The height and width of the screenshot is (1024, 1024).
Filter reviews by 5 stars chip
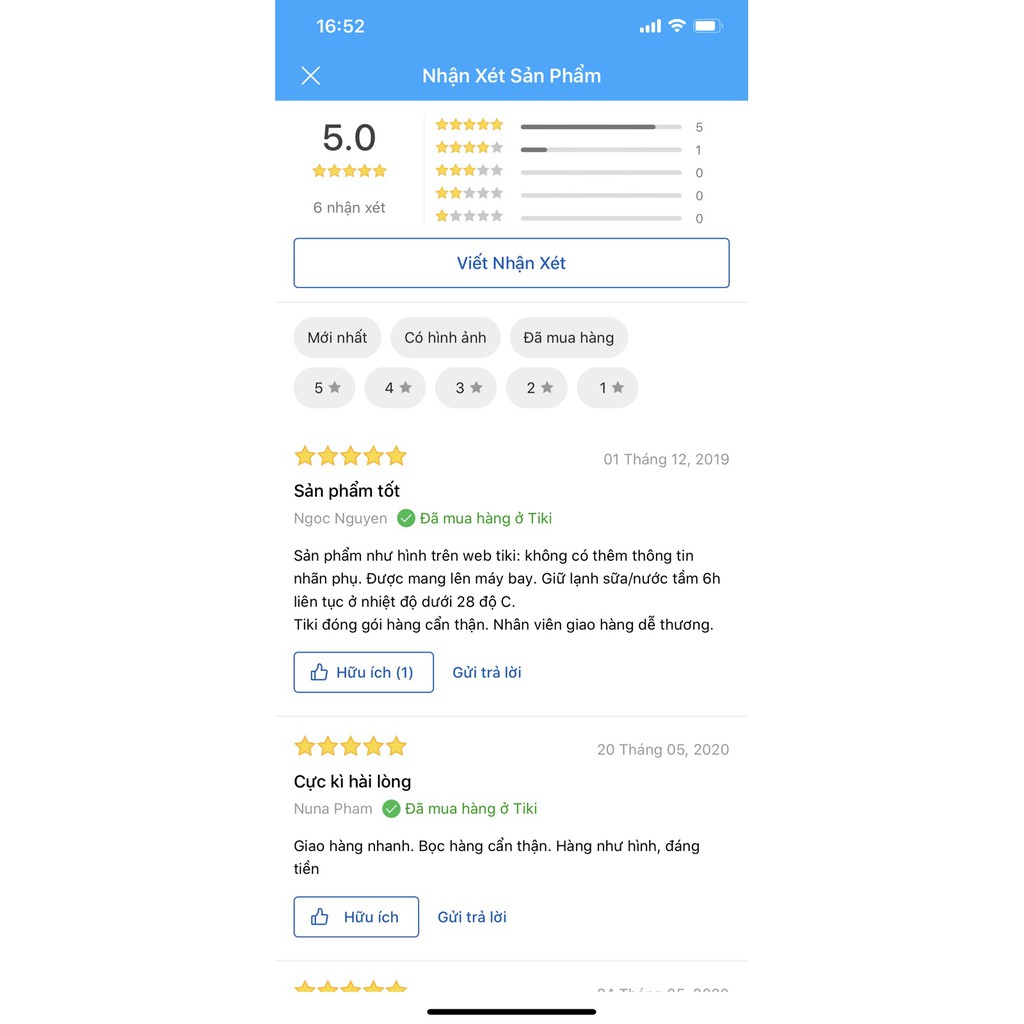point(325,388)
